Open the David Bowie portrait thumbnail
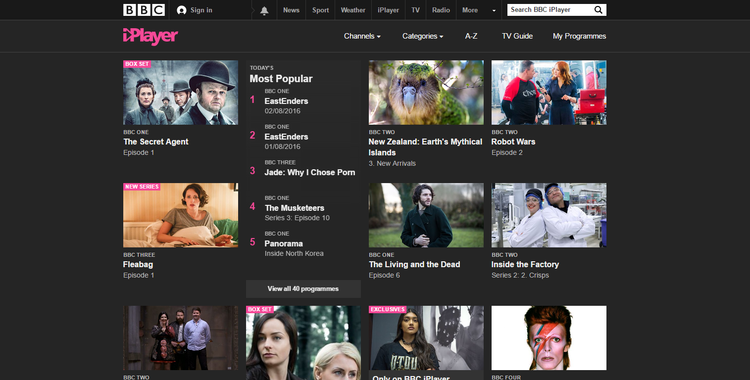The width and height of the screenshot is (750, 380). pos(549,338)
